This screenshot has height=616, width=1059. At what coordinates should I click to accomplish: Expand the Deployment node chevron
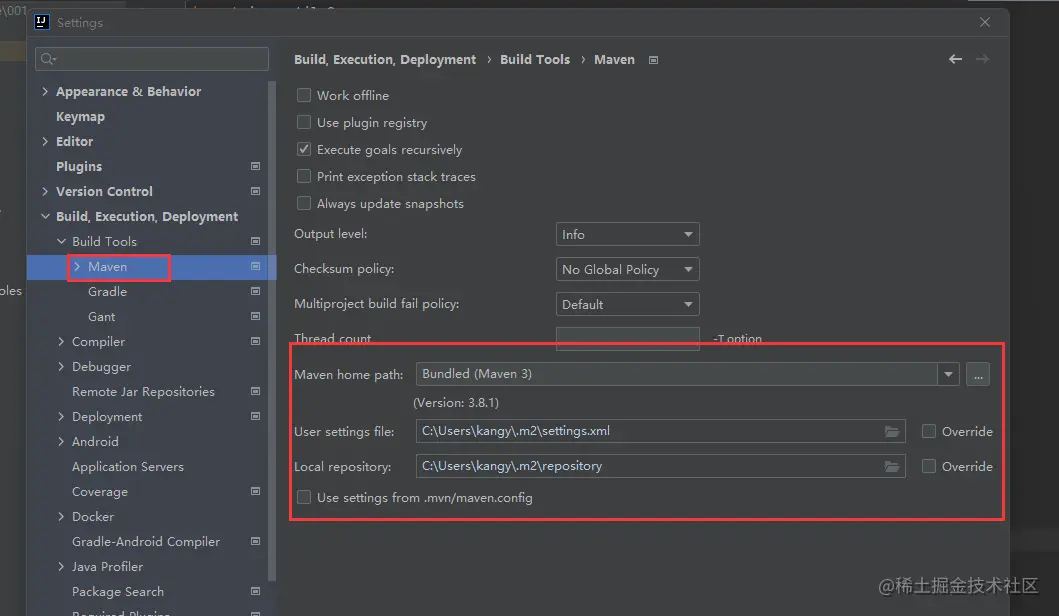point(61,416)
